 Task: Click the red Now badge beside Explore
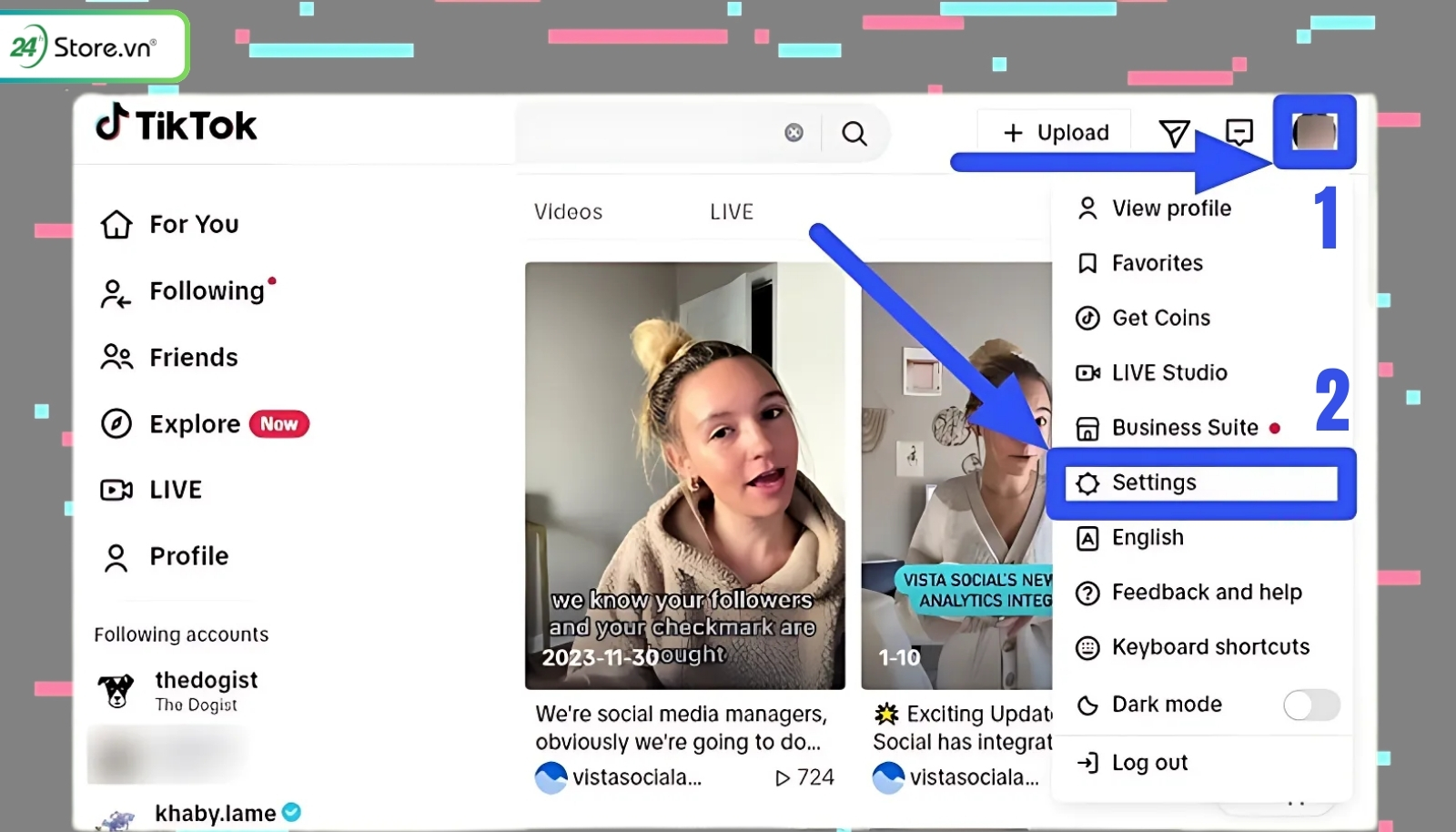pos(279,424)
